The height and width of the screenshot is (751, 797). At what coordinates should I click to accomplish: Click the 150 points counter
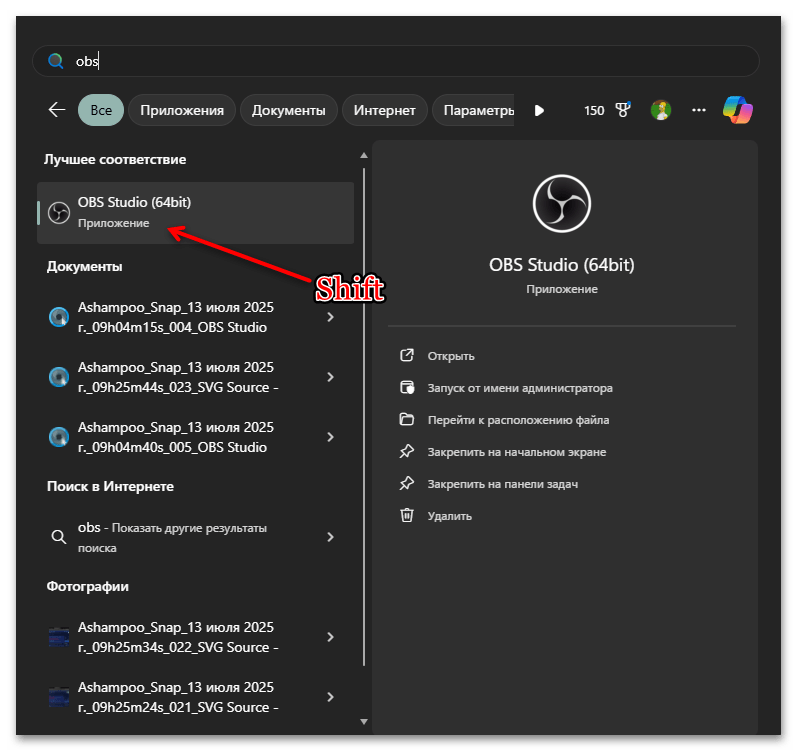(x=594, y=110)
